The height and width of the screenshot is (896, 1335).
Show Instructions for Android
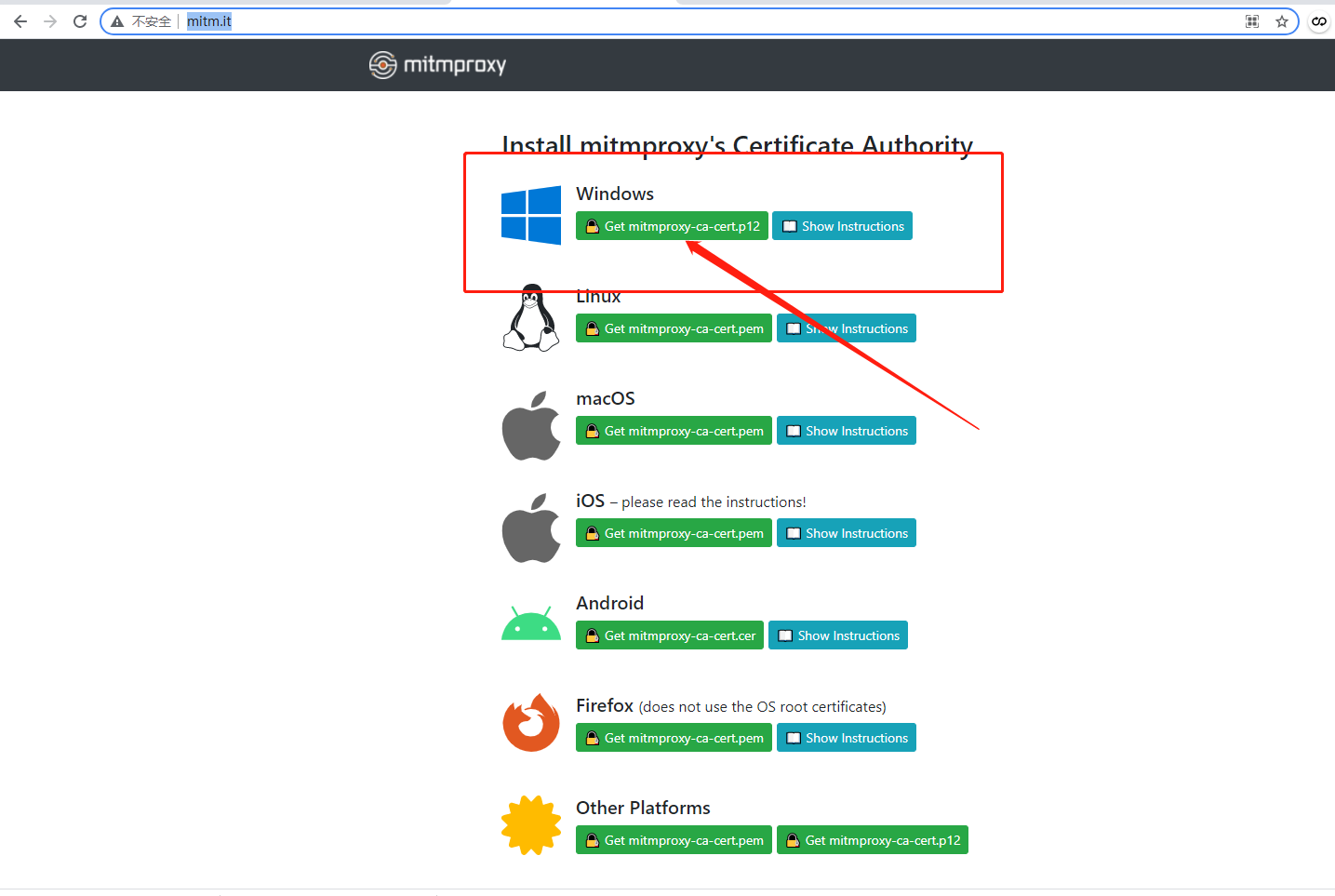tap(837, 635)
